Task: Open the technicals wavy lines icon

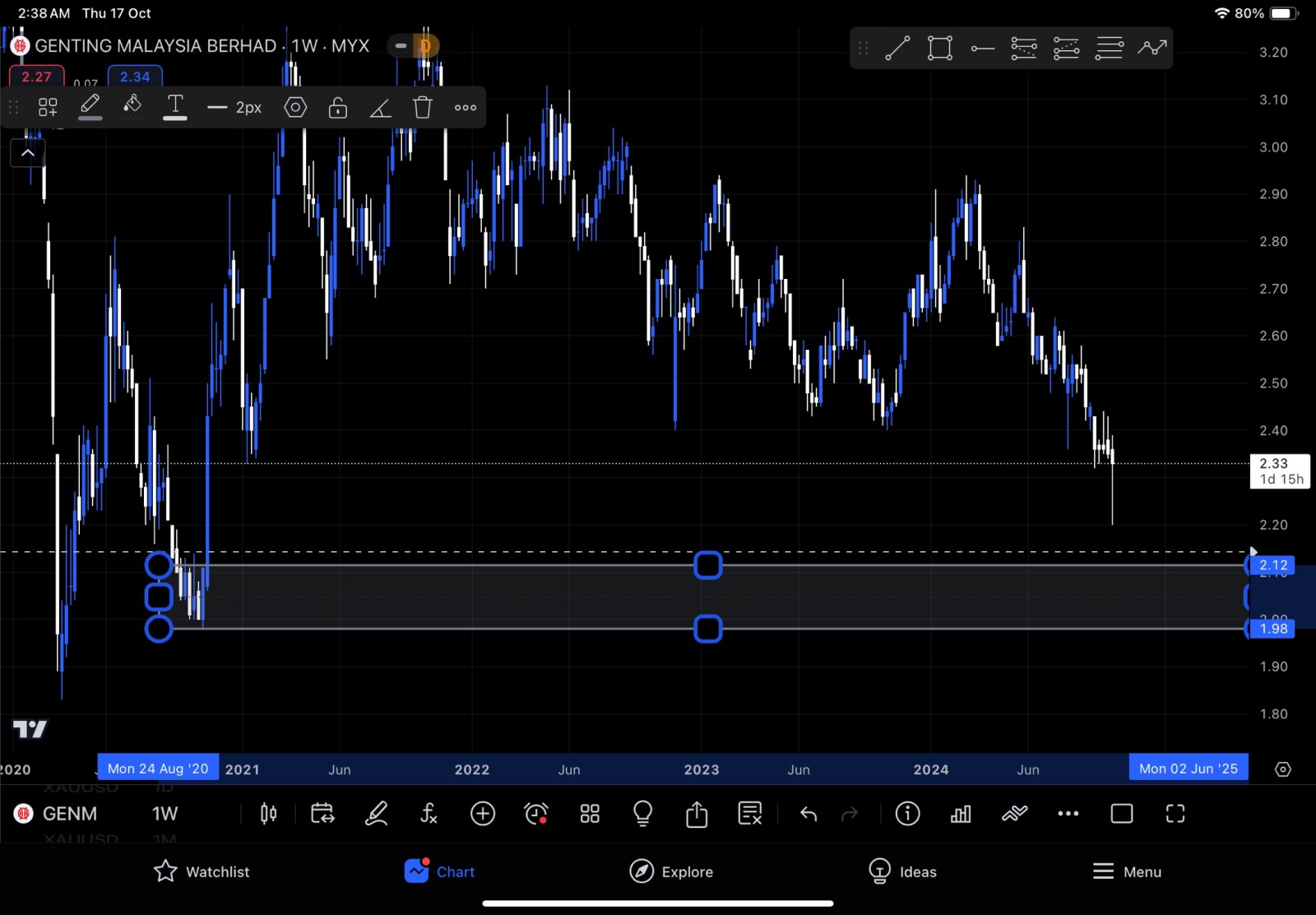Action: (x=1015, y=814)
